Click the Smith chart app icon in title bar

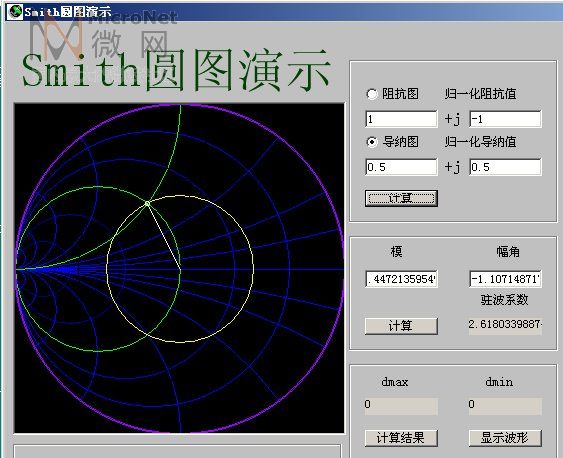tap(15, 11)
